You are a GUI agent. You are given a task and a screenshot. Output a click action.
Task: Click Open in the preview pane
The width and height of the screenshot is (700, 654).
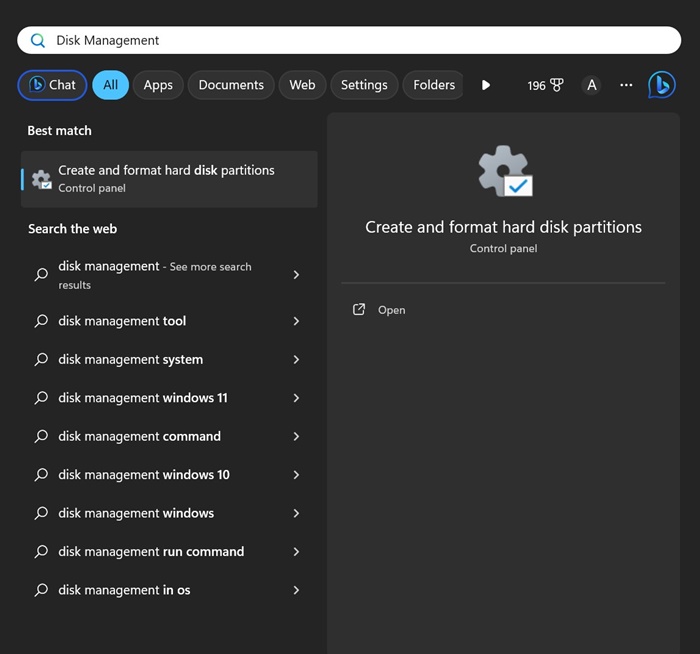click(392, 310)
